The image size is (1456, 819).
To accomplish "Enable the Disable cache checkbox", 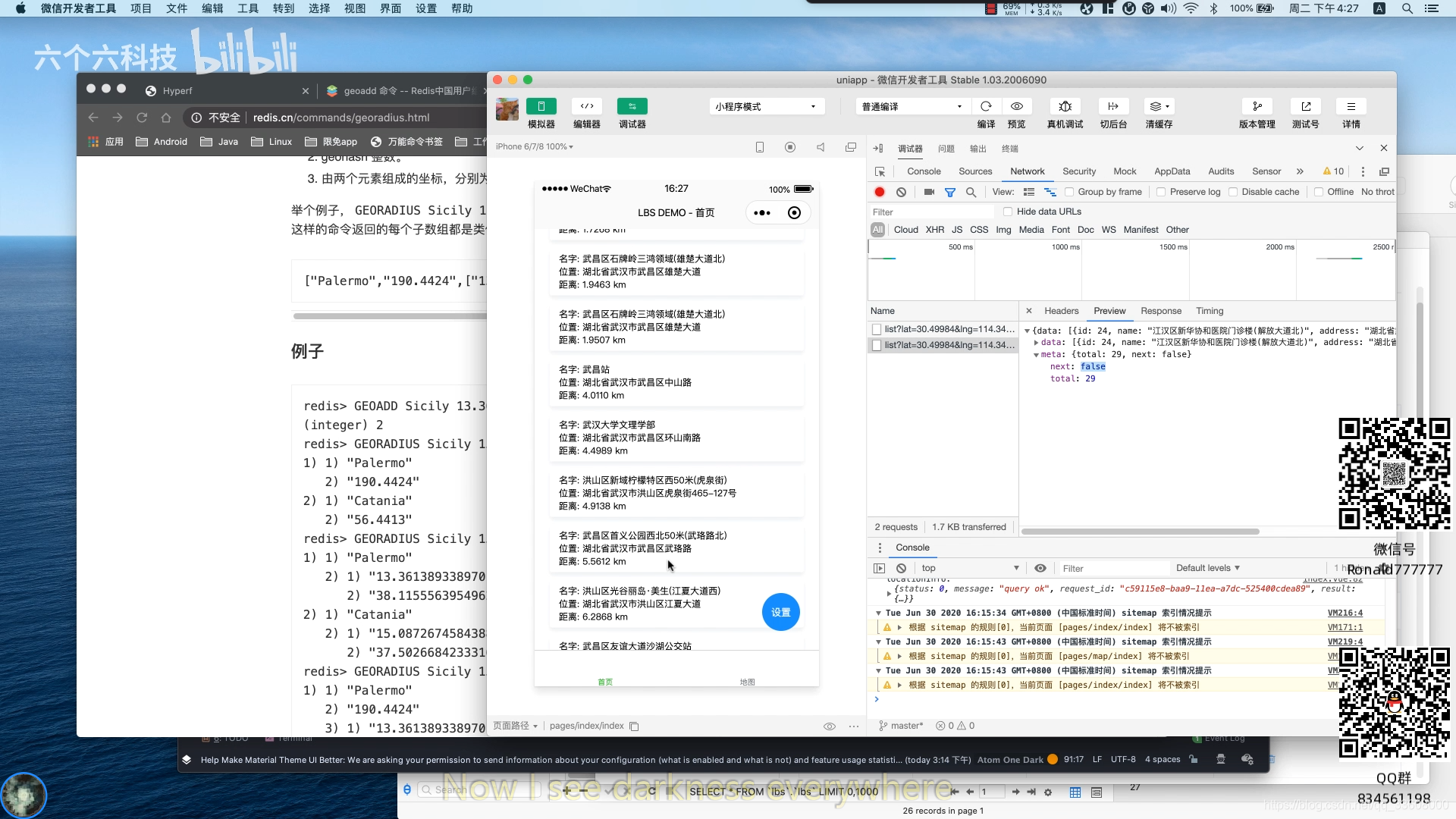I will tap(1233, 193).
